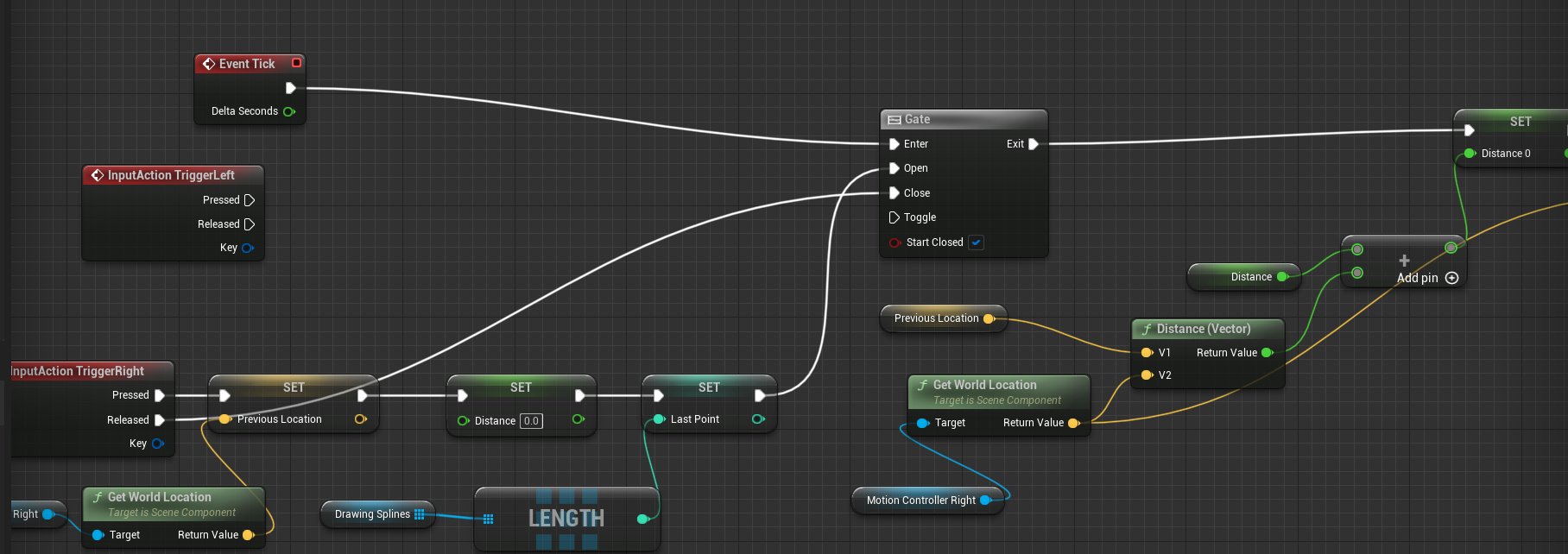Click the InputAction TriggerLeft Pressed pin
Viewport: 1568px width, 554px height.
click(x=250, y=200)
